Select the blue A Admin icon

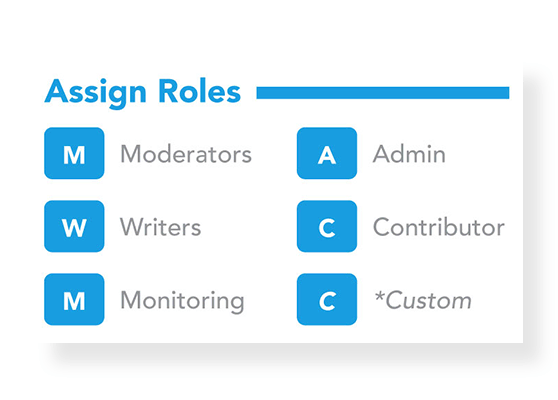327,153
